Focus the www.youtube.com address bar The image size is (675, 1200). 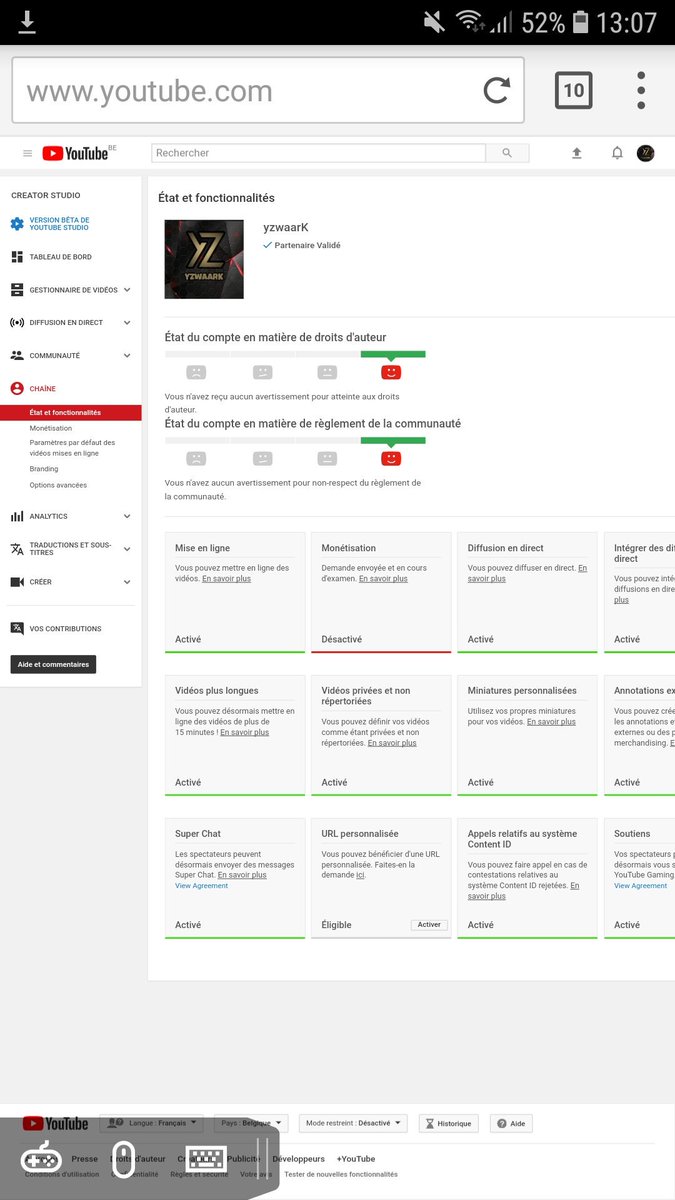pos(268,91)
